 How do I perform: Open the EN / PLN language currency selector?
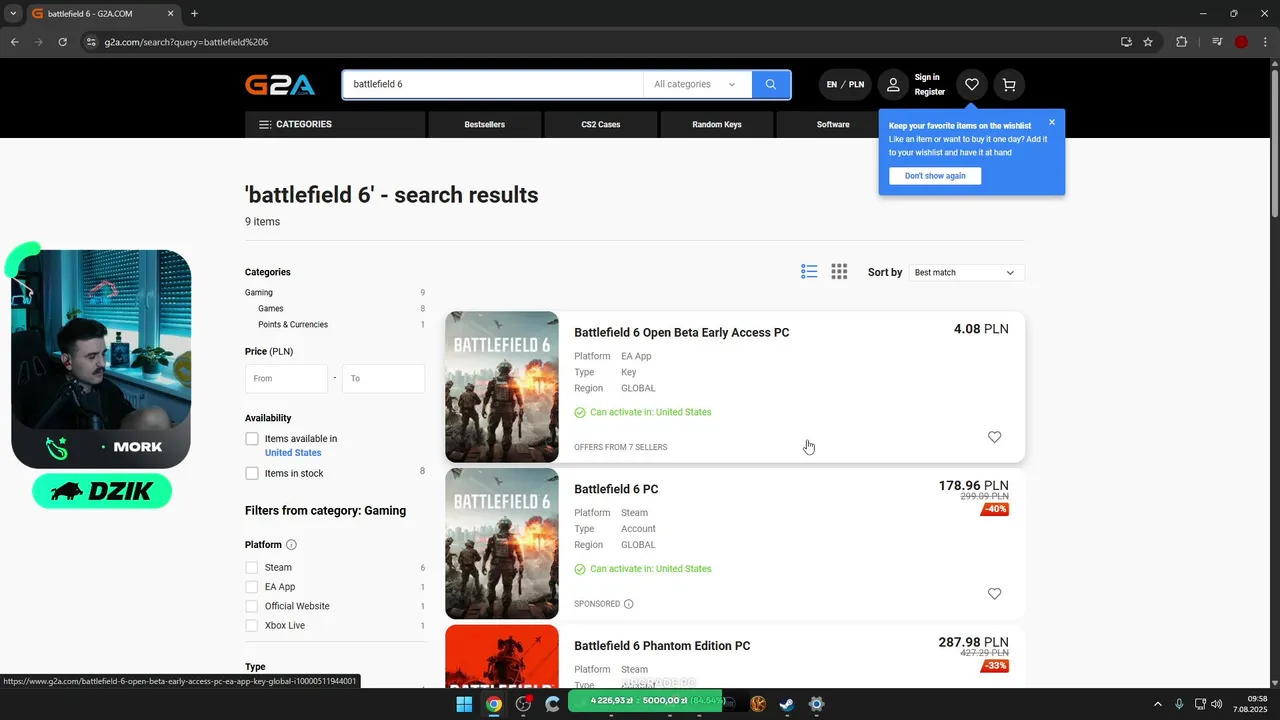pyautogui.click(x=845, y=85)
